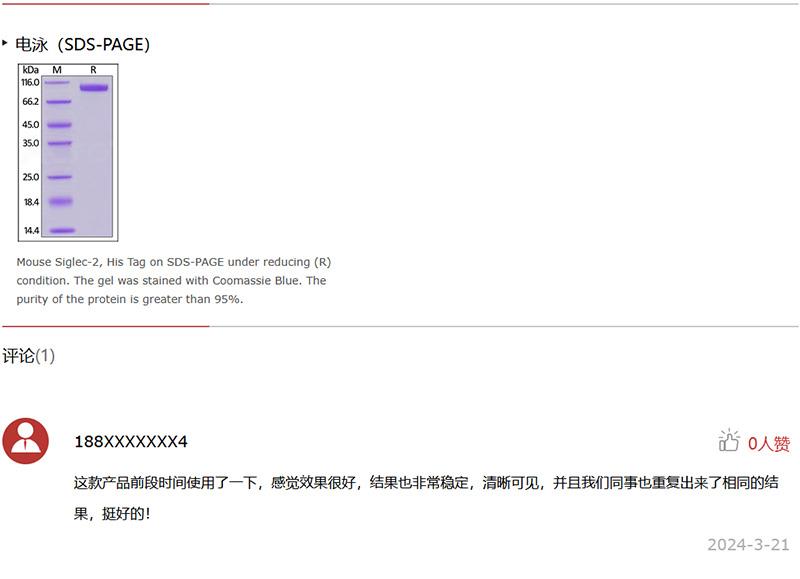Click the comment date 2024-3-21
The height and width of the screenshot is (579, 800).
(748, 544)
